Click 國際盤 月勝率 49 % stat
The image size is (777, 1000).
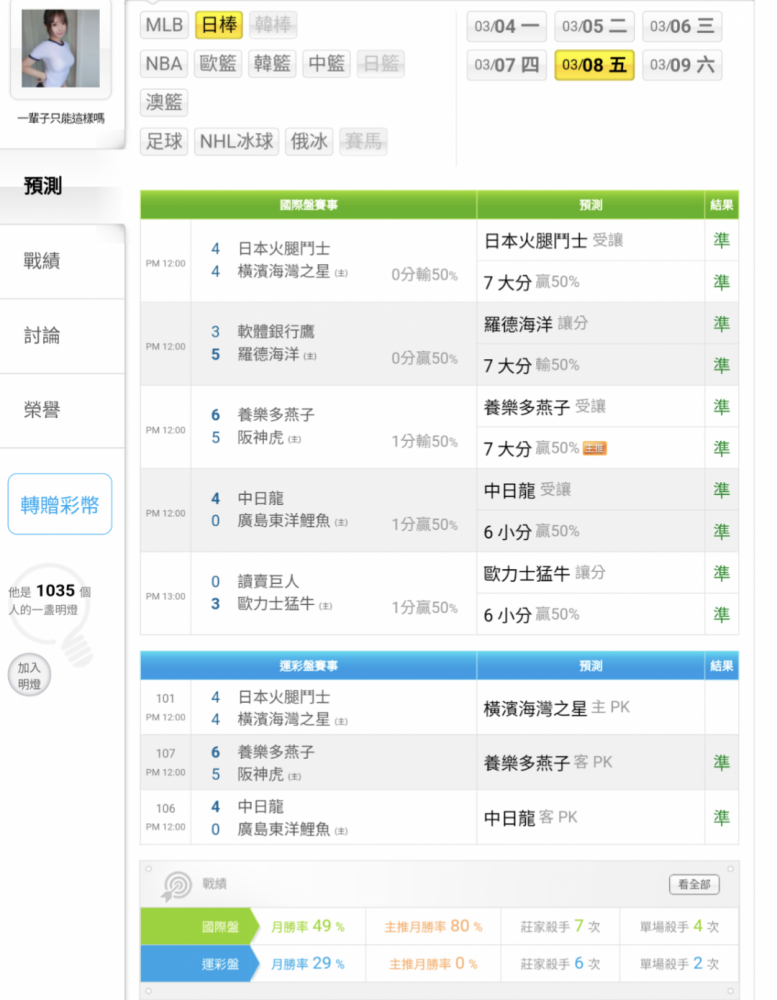(x=307, y=927)
